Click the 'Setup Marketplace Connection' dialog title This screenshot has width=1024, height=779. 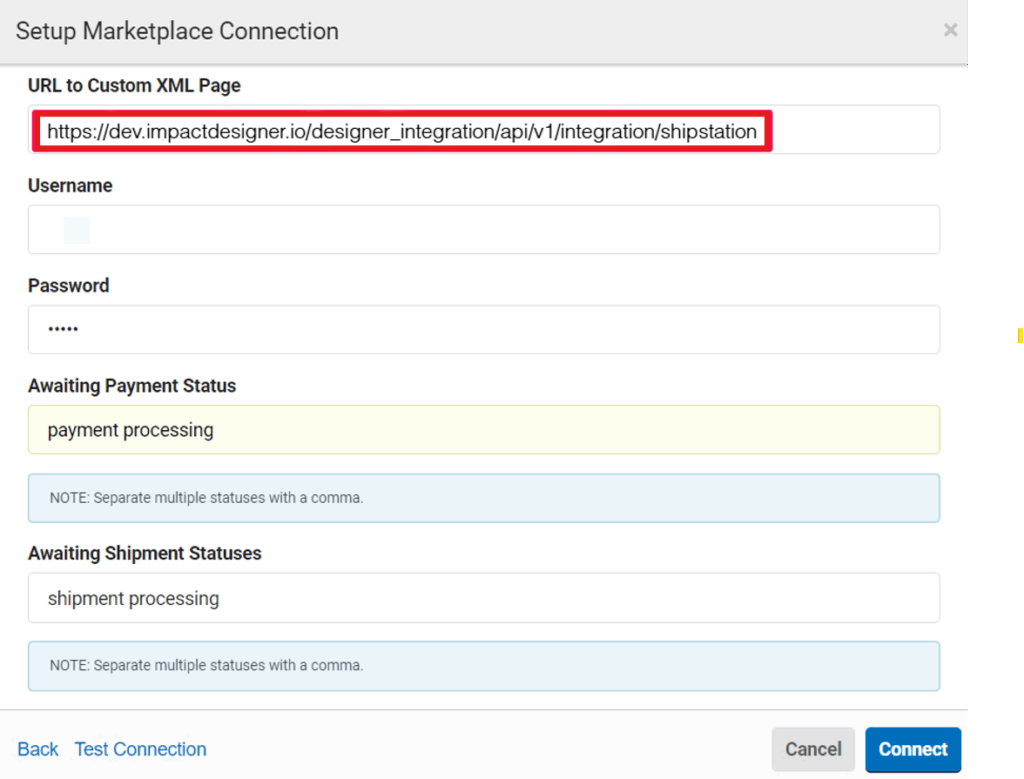coord(177,31)
